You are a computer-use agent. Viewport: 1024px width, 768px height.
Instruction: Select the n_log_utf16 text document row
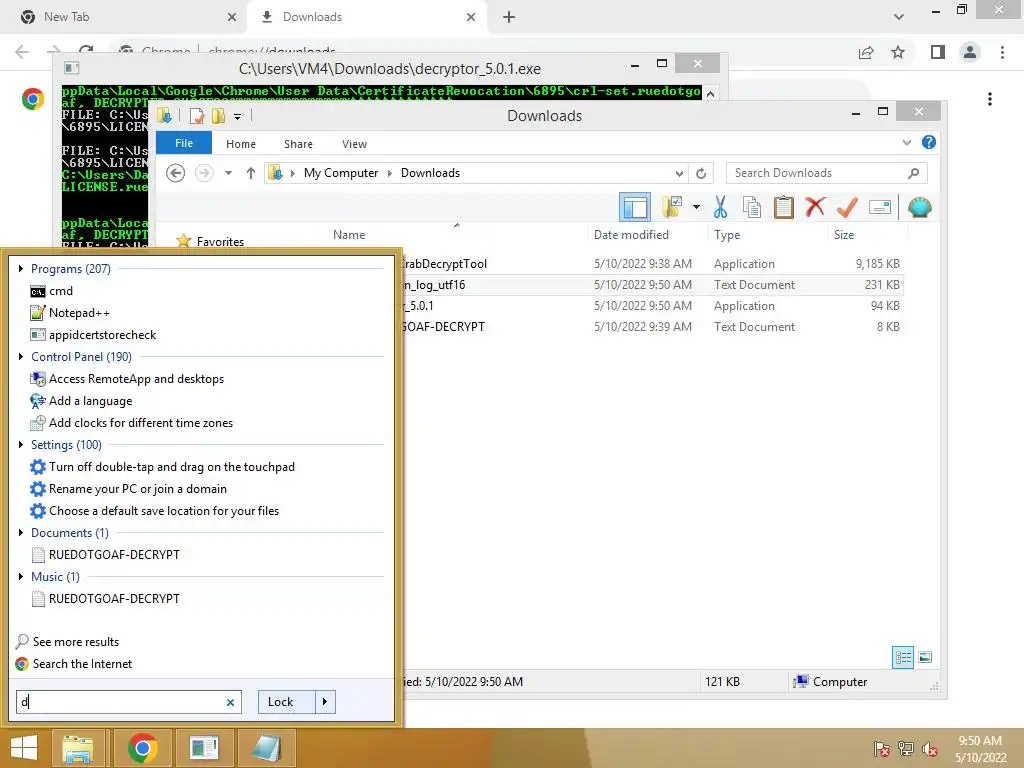click(653, 285)
